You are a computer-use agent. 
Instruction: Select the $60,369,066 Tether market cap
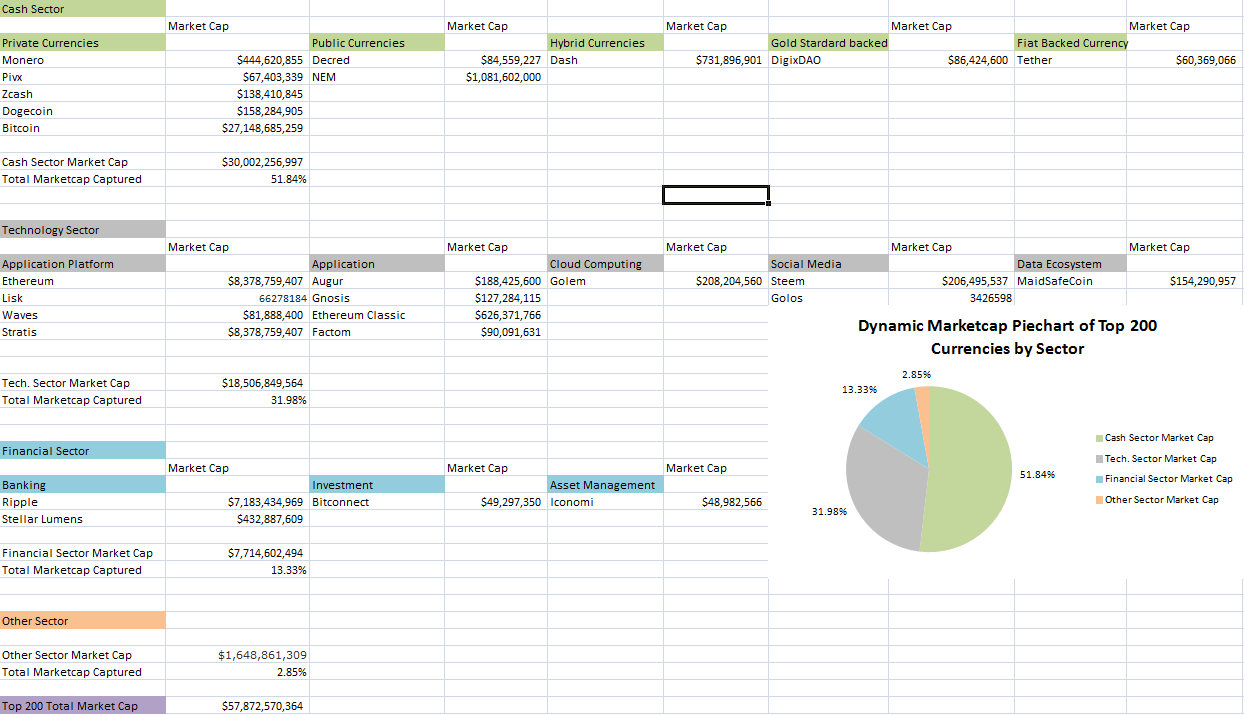tap(1184, 60)
